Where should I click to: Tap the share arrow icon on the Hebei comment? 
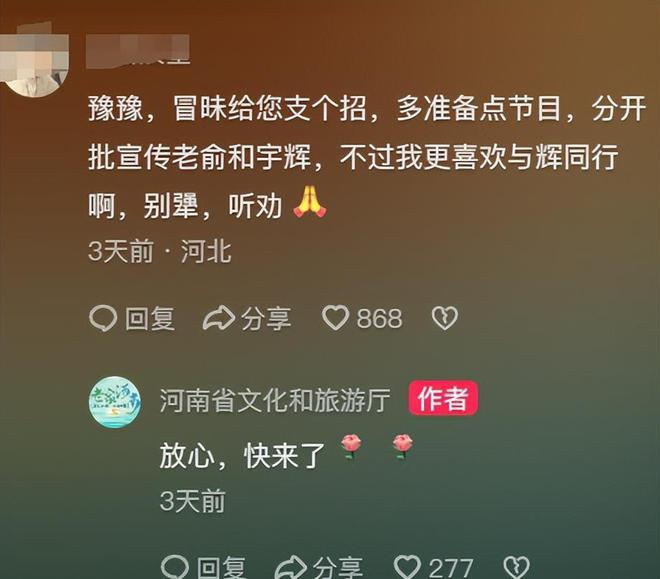click(x=219, y=318)
